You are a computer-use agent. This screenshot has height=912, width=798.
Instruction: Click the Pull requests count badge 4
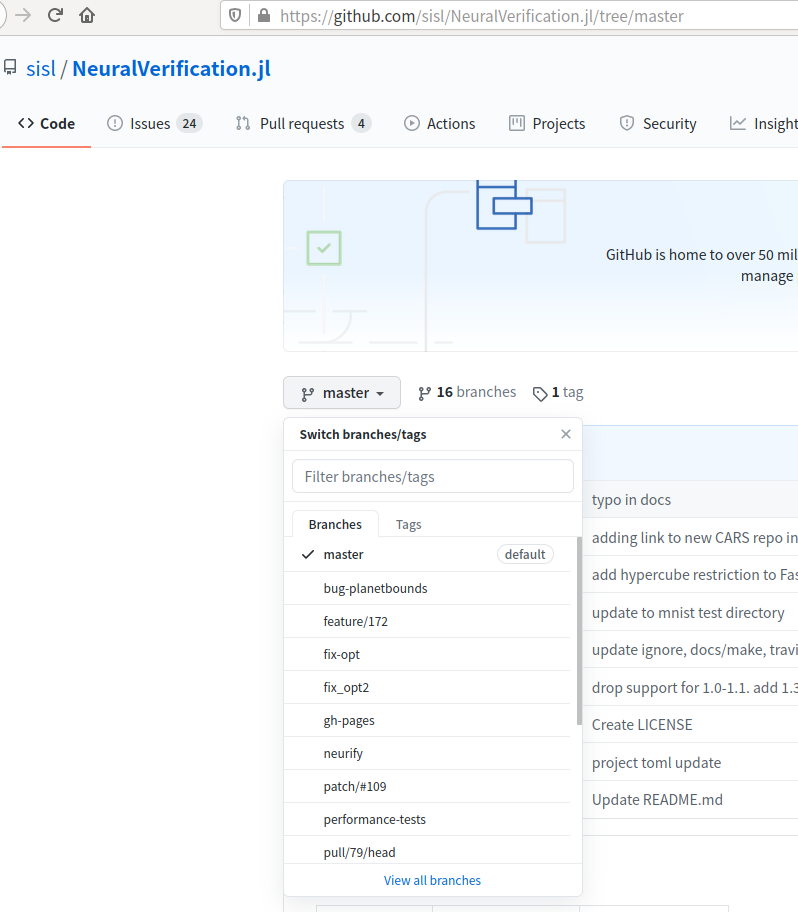tap(361, 123)
